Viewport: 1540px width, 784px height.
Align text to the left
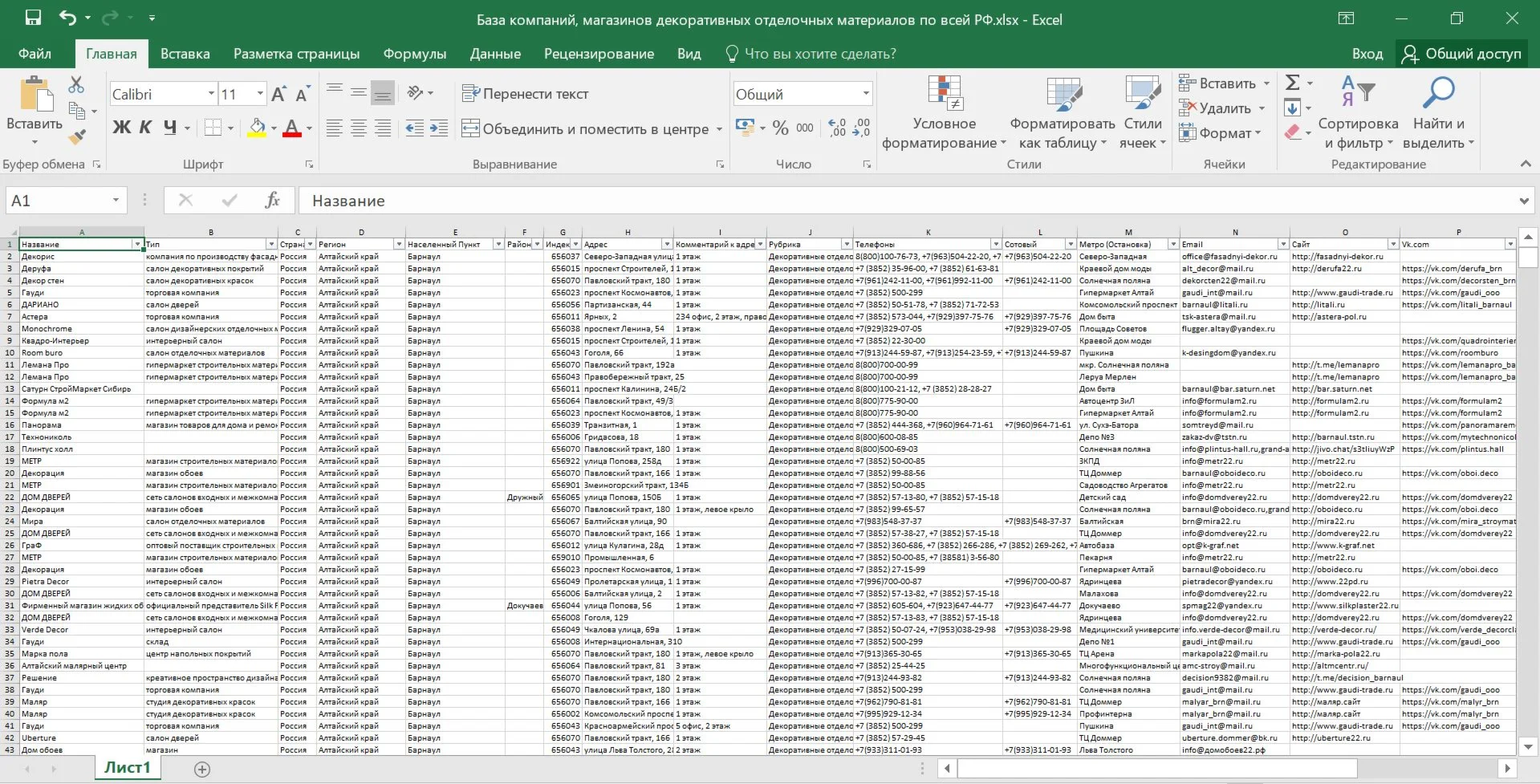(x=335, y=128)
